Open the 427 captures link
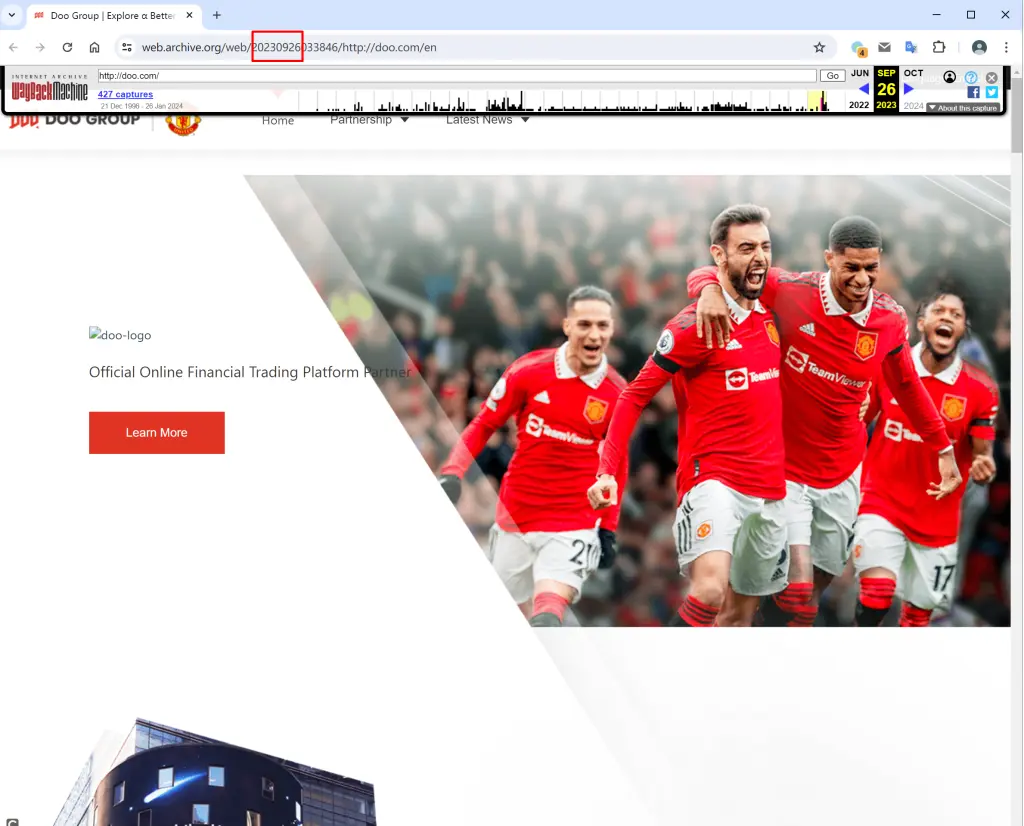The width and height of the screenshot is (1024, 826). tap(125, 94)
